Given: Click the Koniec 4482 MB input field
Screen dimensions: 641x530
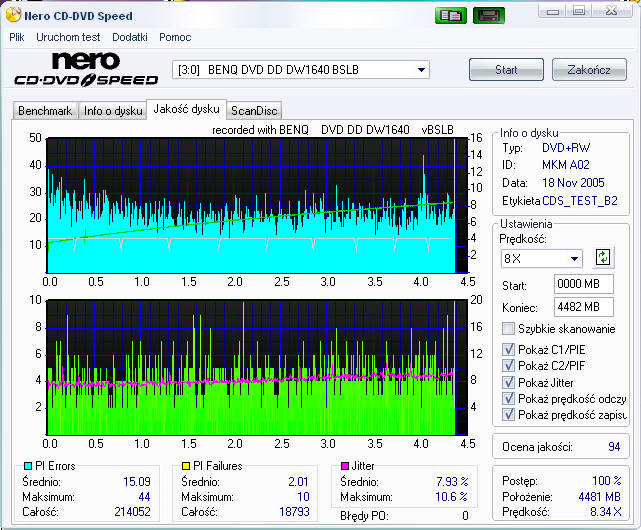Looking at the screenshot, I should pos(584,307).
